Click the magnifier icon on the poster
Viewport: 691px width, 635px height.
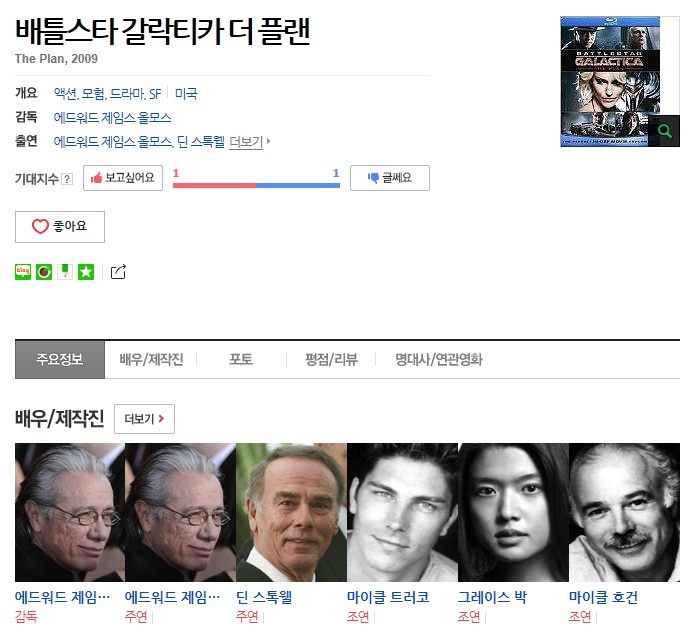pyautogui.click(x=664, y=131)
